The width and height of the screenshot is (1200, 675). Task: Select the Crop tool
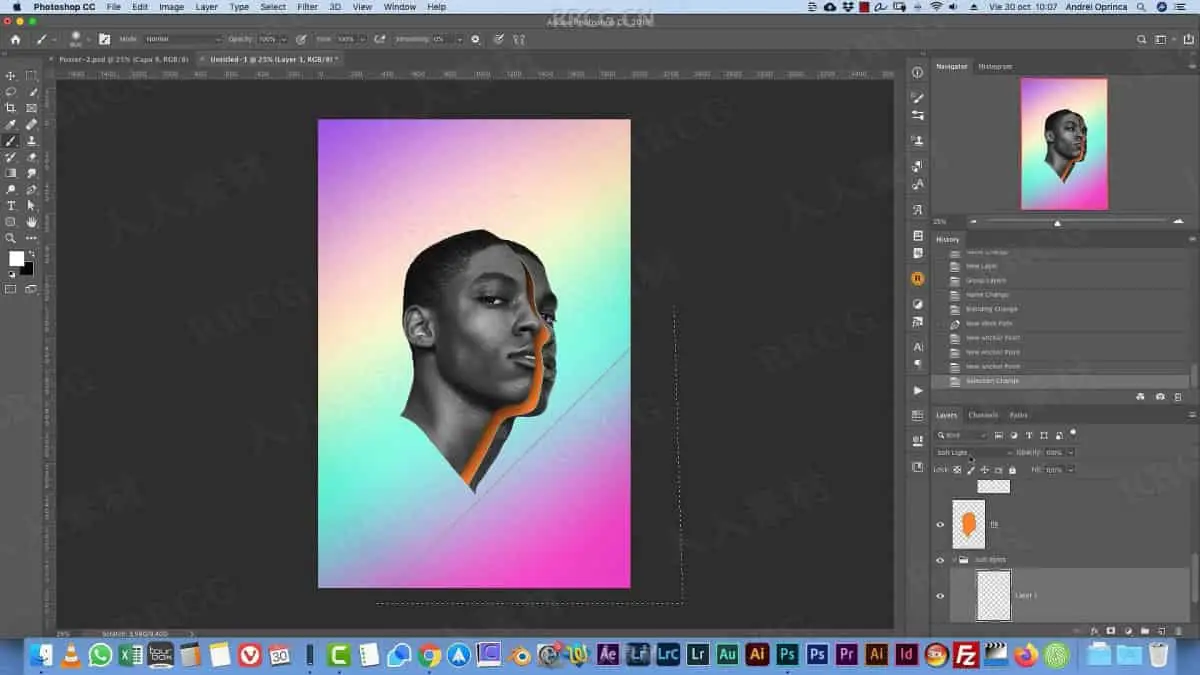coord(11,108)
